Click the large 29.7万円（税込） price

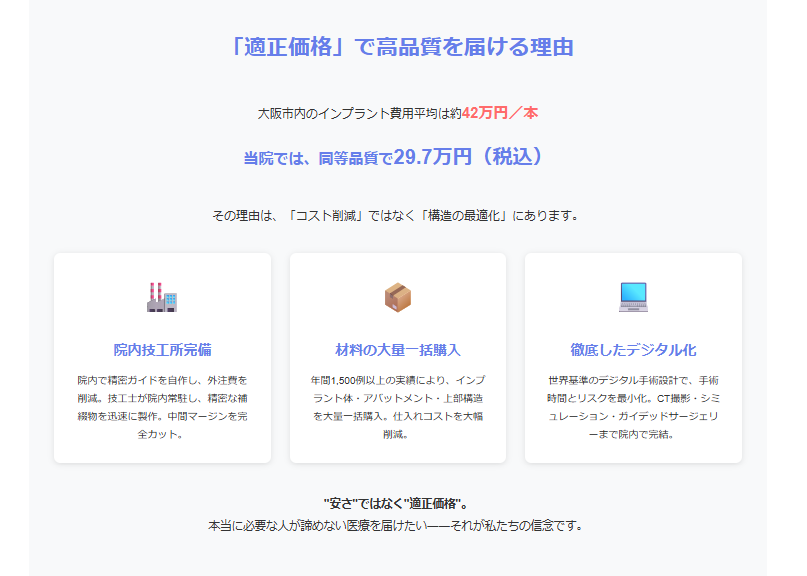coord(469,157)
